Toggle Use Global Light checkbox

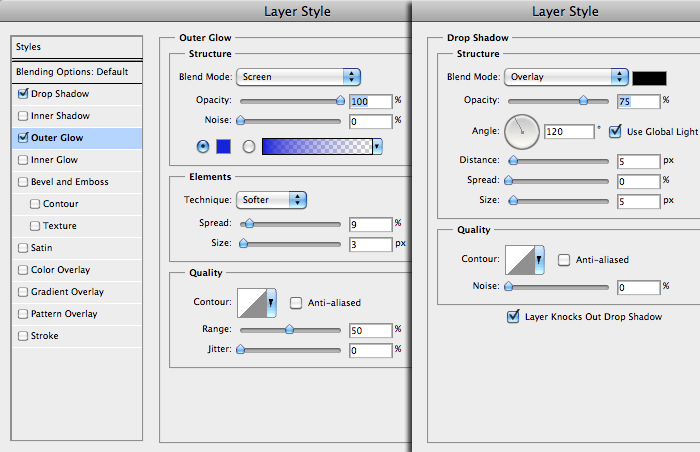click(615, 131)
